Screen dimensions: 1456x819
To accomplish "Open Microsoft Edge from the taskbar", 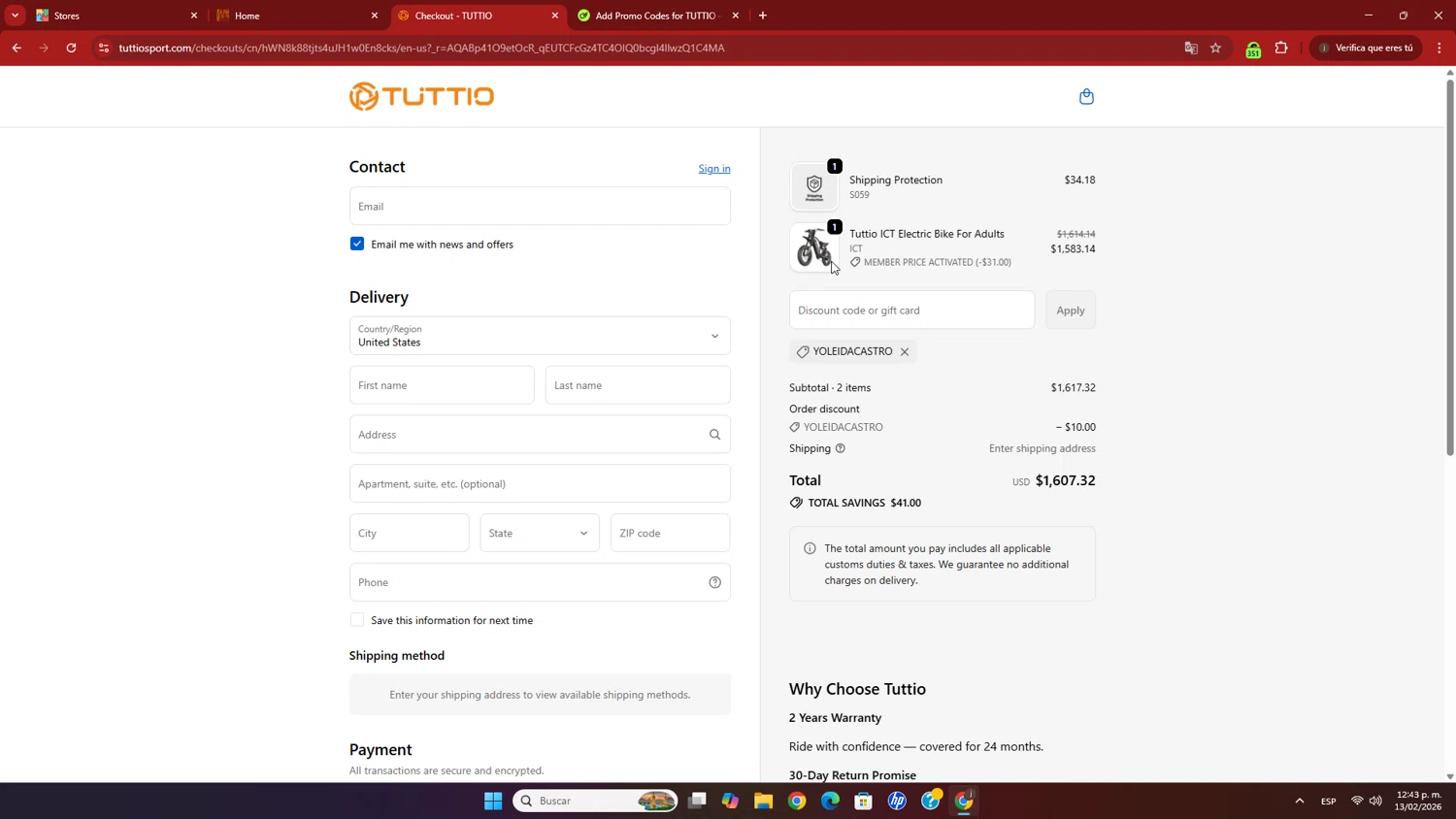I will pos(830,801).
